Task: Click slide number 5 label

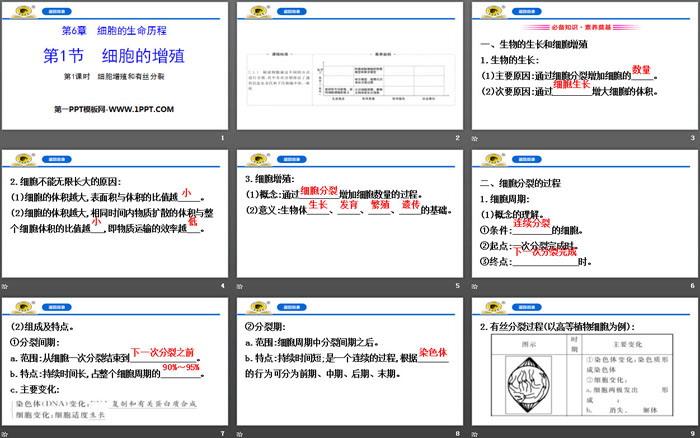Action: point(457,286)
